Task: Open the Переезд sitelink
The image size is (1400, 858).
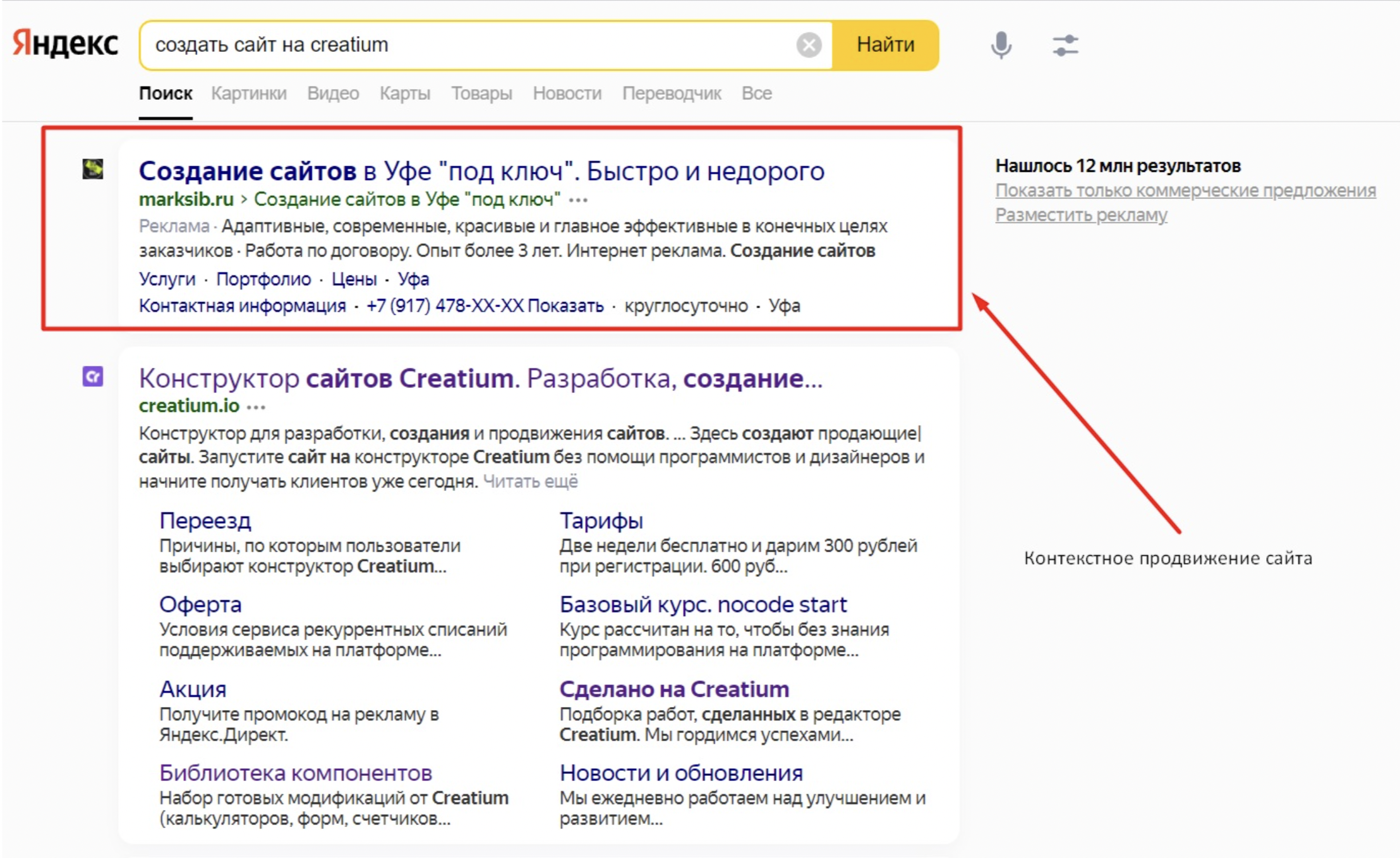Action: click(205, 521)
